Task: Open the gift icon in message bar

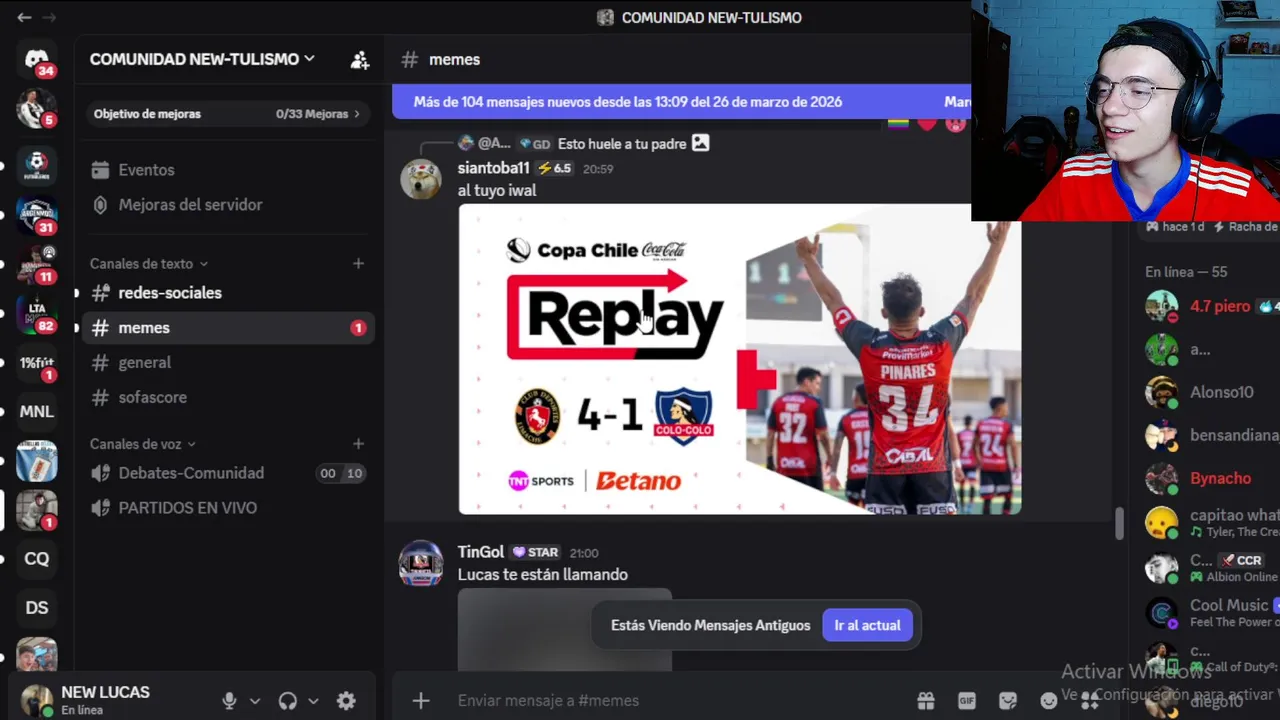Action: point(926,701)
